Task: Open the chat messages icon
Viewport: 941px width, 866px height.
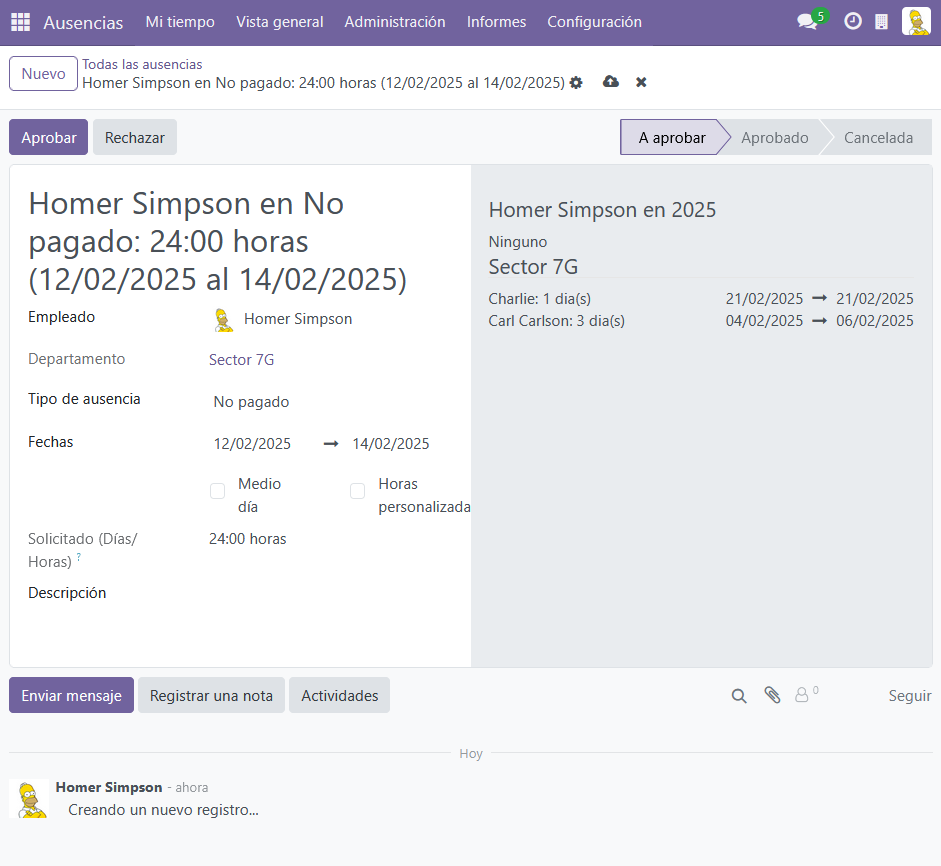Action: (807, 22)
